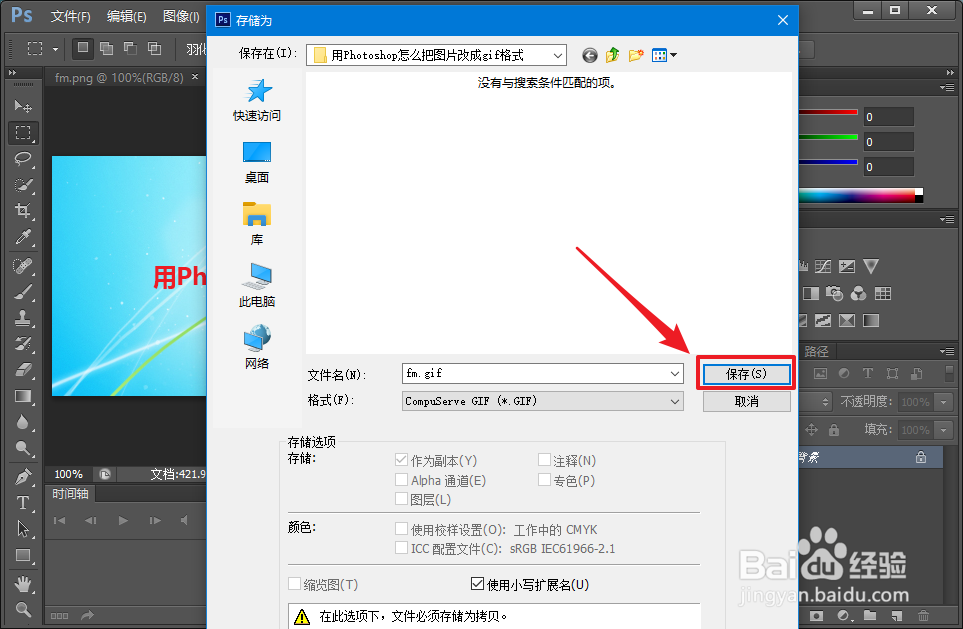Open Desktop location (桌面)
Viewport: 963px width, 629px height.
257,163
